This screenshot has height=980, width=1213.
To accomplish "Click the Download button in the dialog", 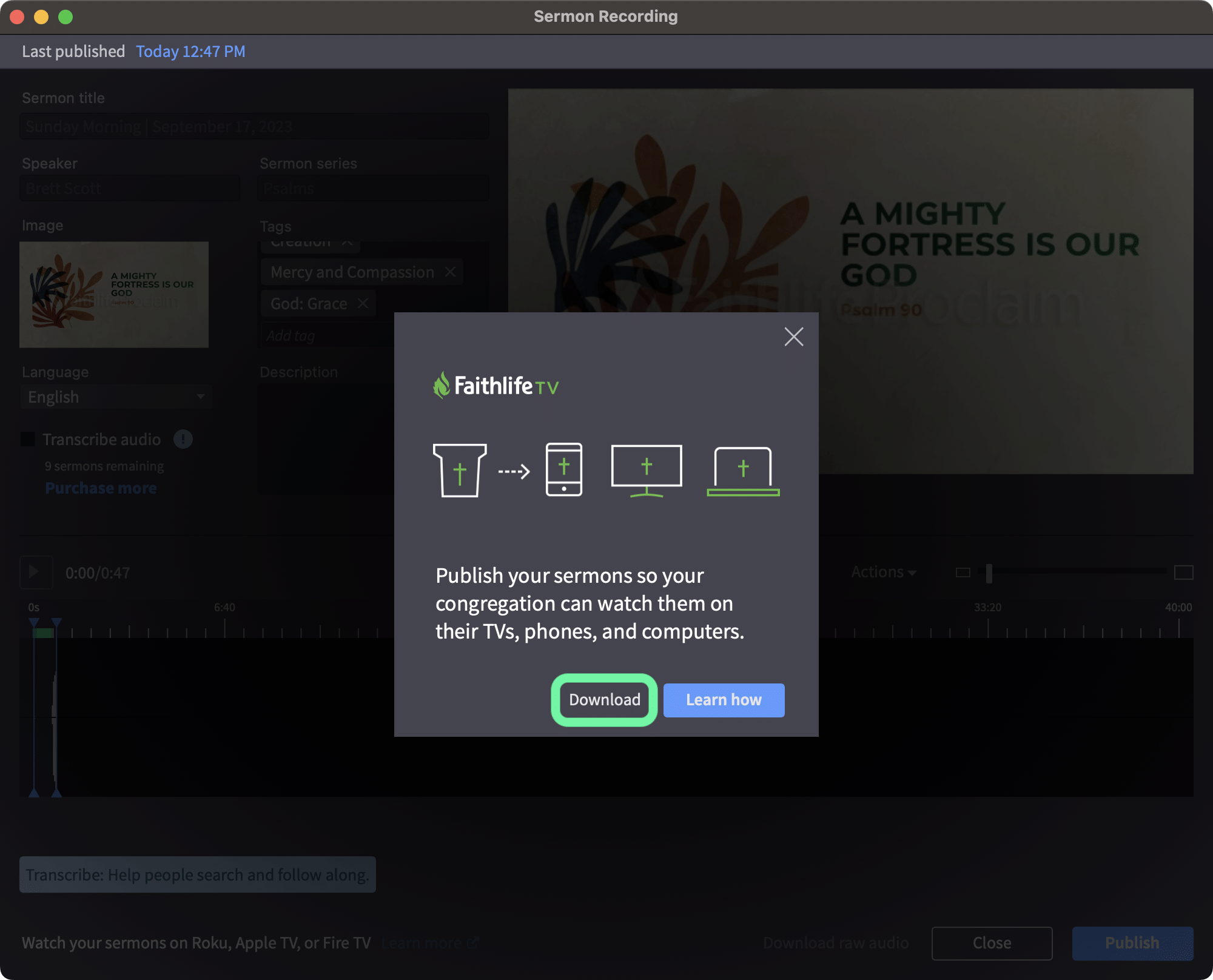I will 604,700.
